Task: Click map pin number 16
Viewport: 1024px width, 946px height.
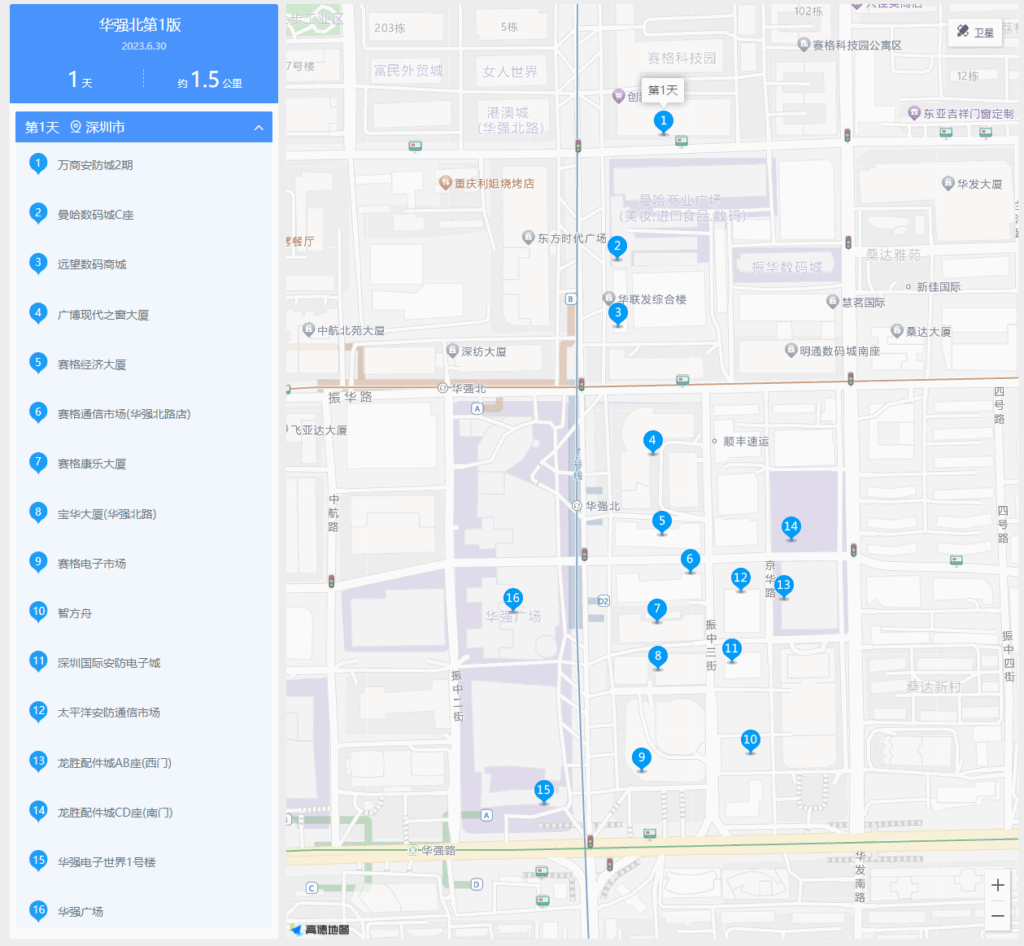Action: pyautogui.click(x=513, y=599)
